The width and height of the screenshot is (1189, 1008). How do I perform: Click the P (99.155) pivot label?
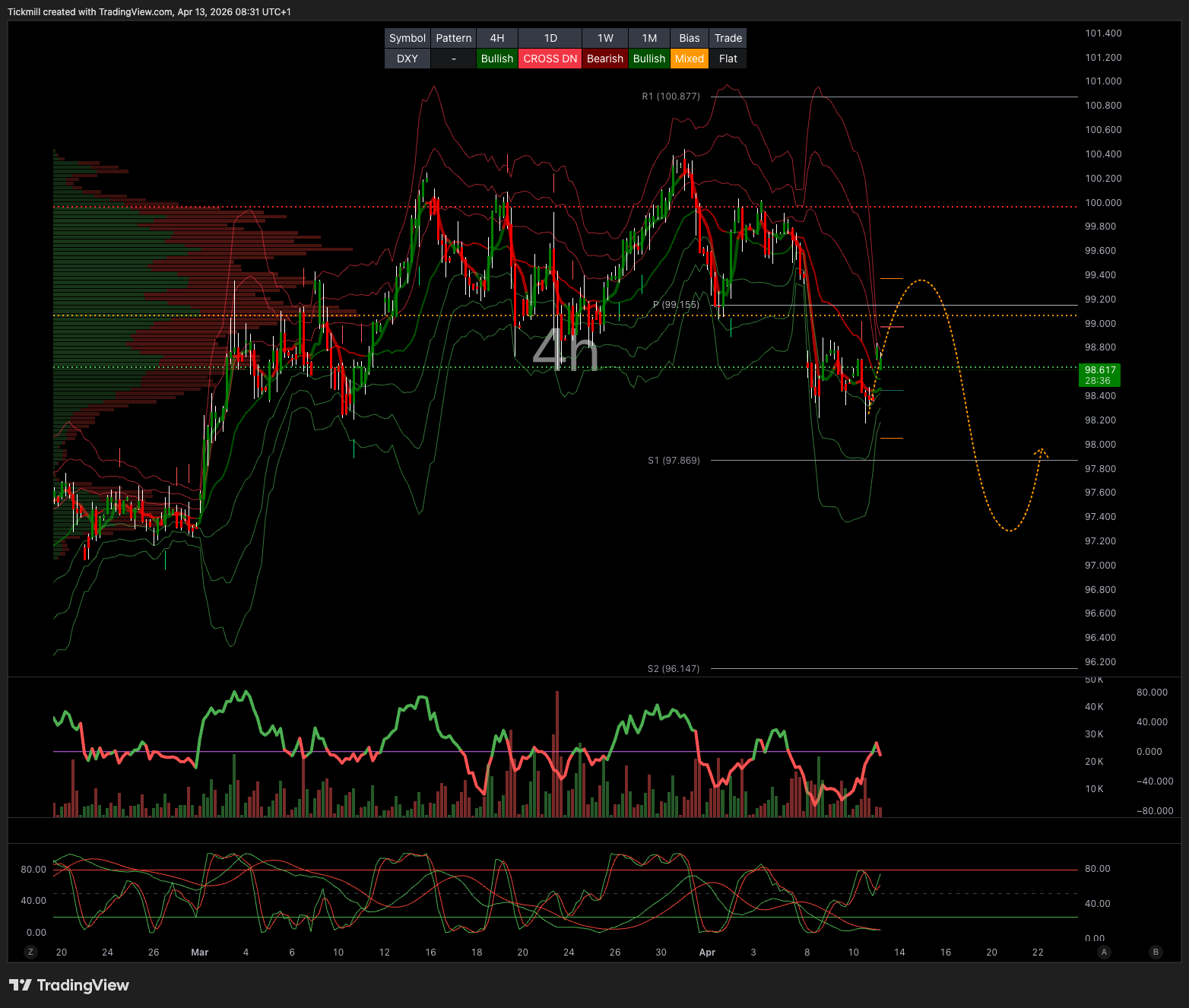click(x=676, y=305)
